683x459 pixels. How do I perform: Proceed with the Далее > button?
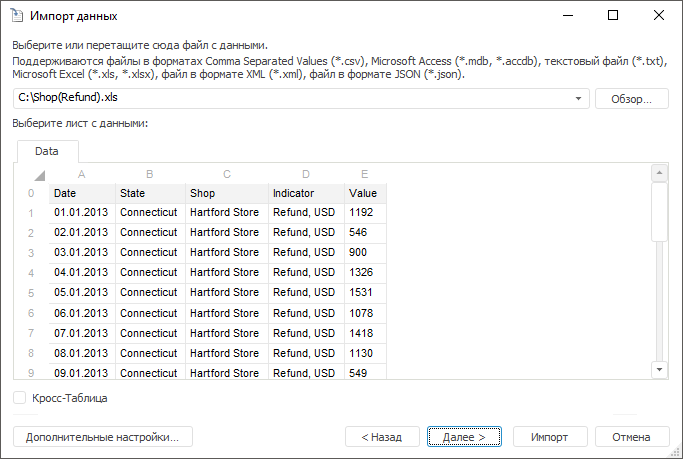click(464, 437)
